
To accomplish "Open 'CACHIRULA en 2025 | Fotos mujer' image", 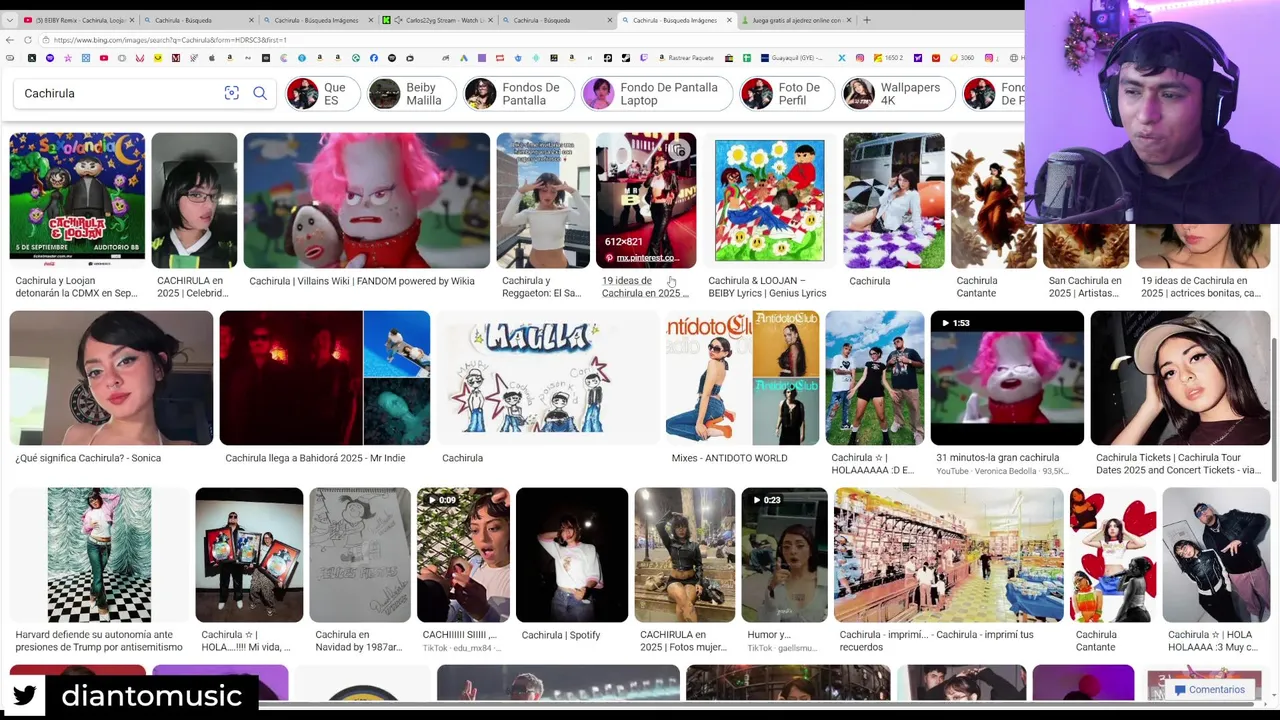I will pyautogui.click(x=684, y=555).
